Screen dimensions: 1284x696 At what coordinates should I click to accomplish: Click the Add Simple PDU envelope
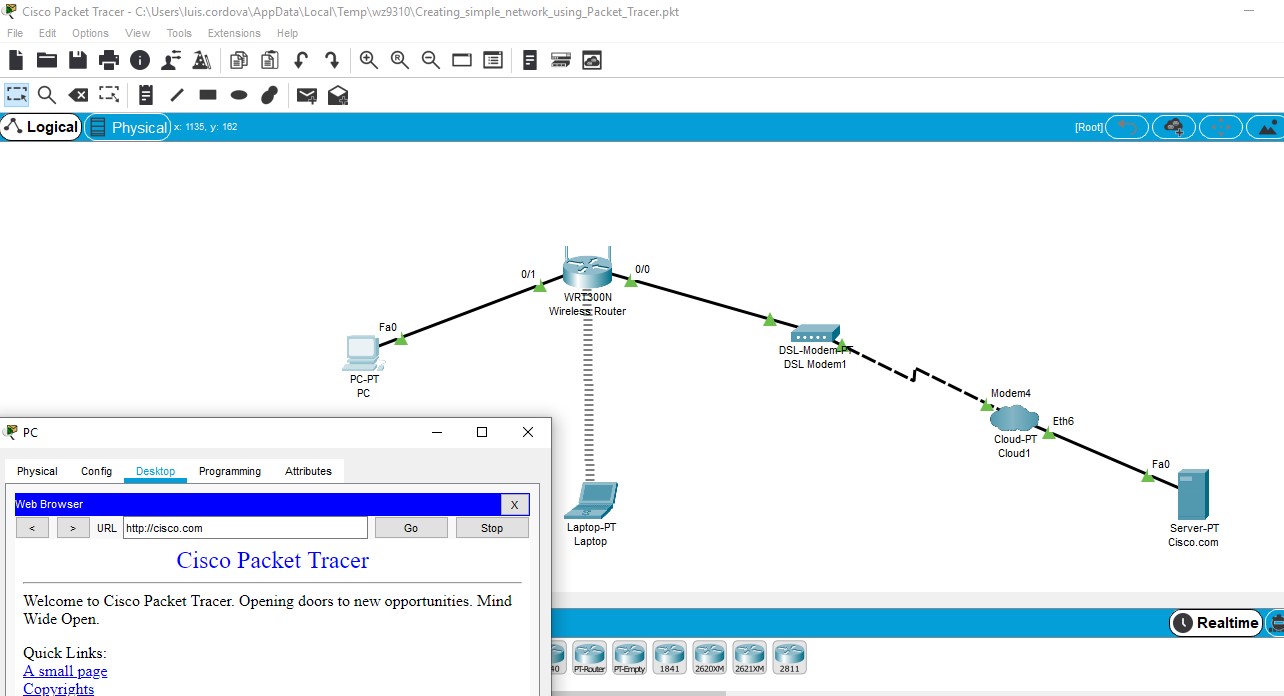[x=307, y=95]
